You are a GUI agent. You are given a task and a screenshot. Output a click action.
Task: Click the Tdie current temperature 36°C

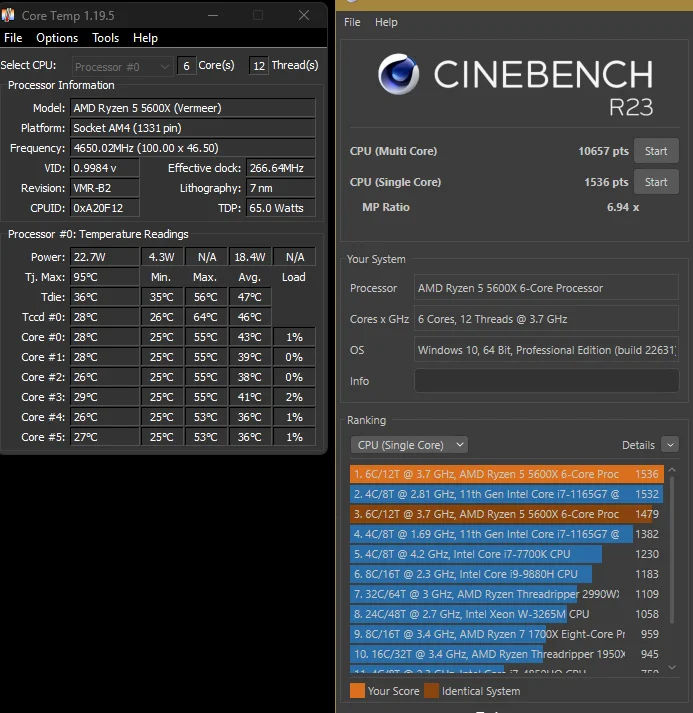click(x=105, y=297)
